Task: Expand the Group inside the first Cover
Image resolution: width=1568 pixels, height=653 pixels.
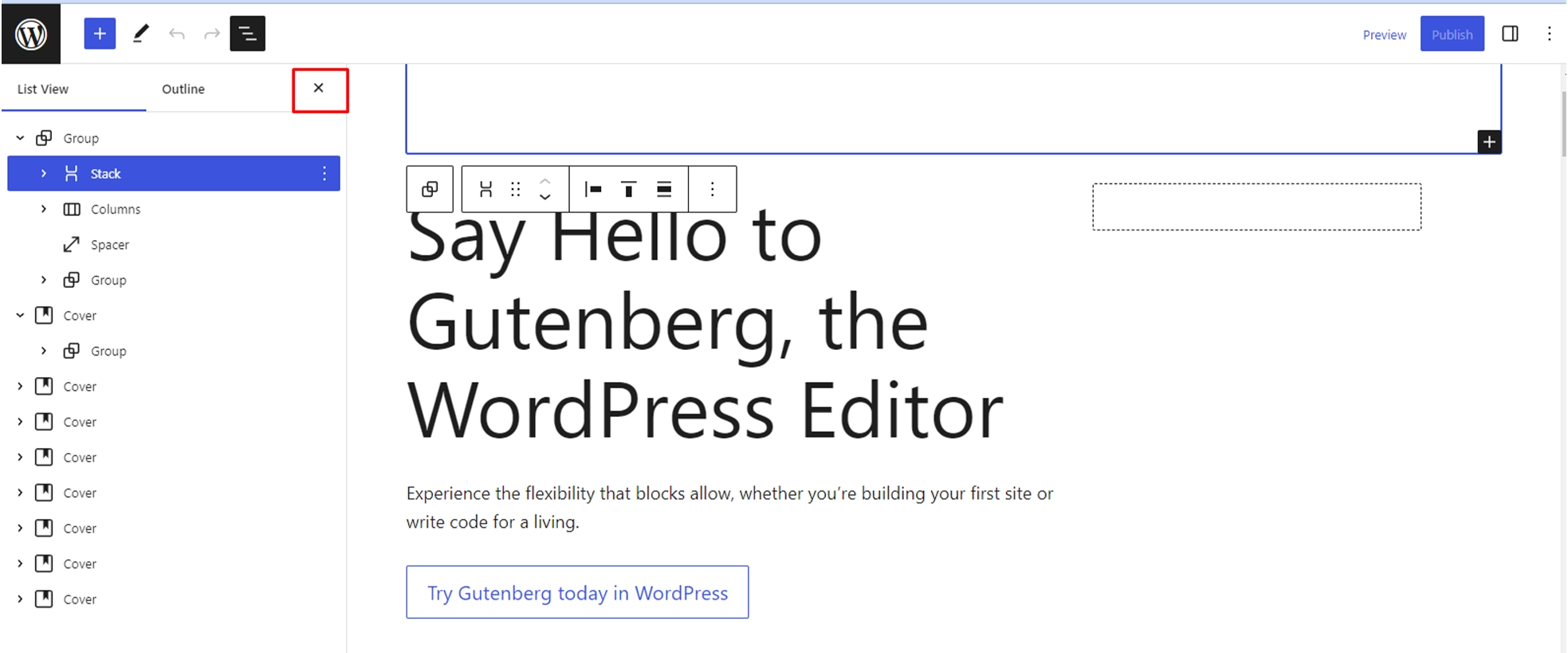Action: coord(44,351)
